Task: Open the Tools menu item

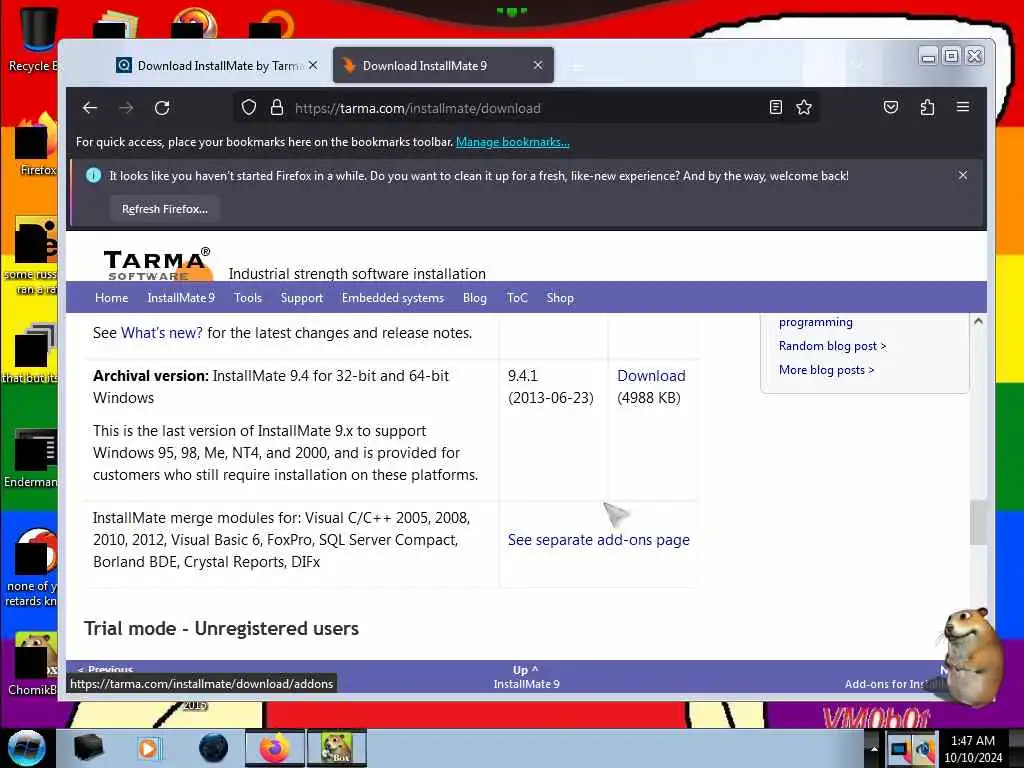Action: point(248,298)
